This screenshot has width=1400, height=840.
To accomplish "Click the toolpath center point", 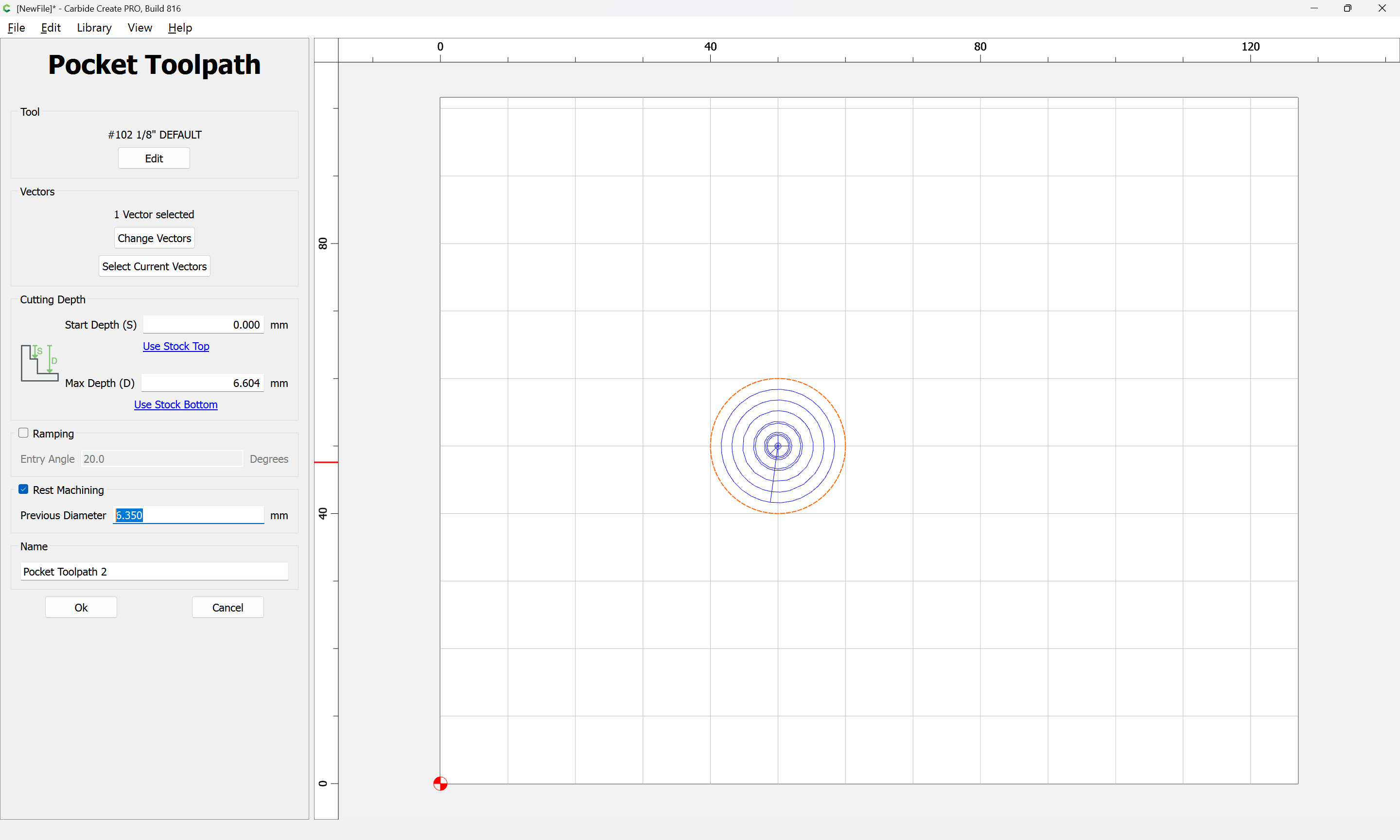I will (x=777, y=446).
